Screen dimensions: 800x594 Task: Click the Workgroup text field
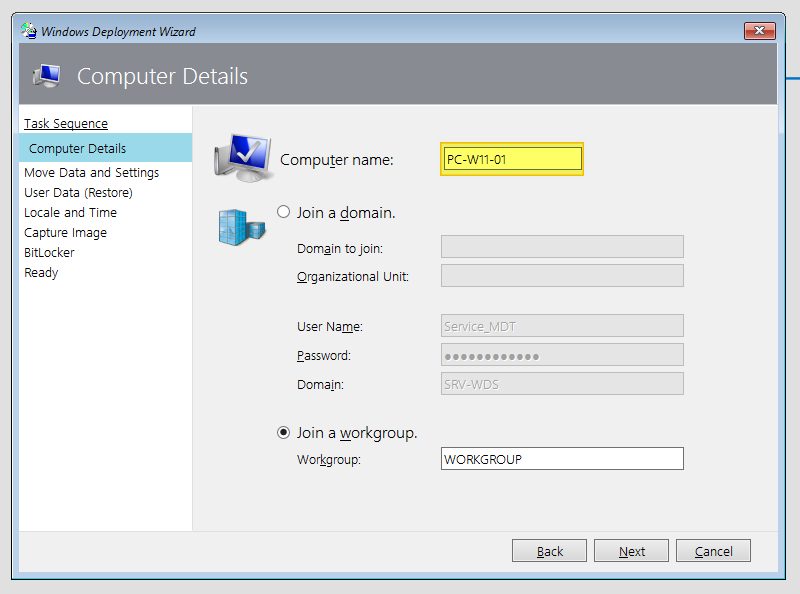click(562, 459)
